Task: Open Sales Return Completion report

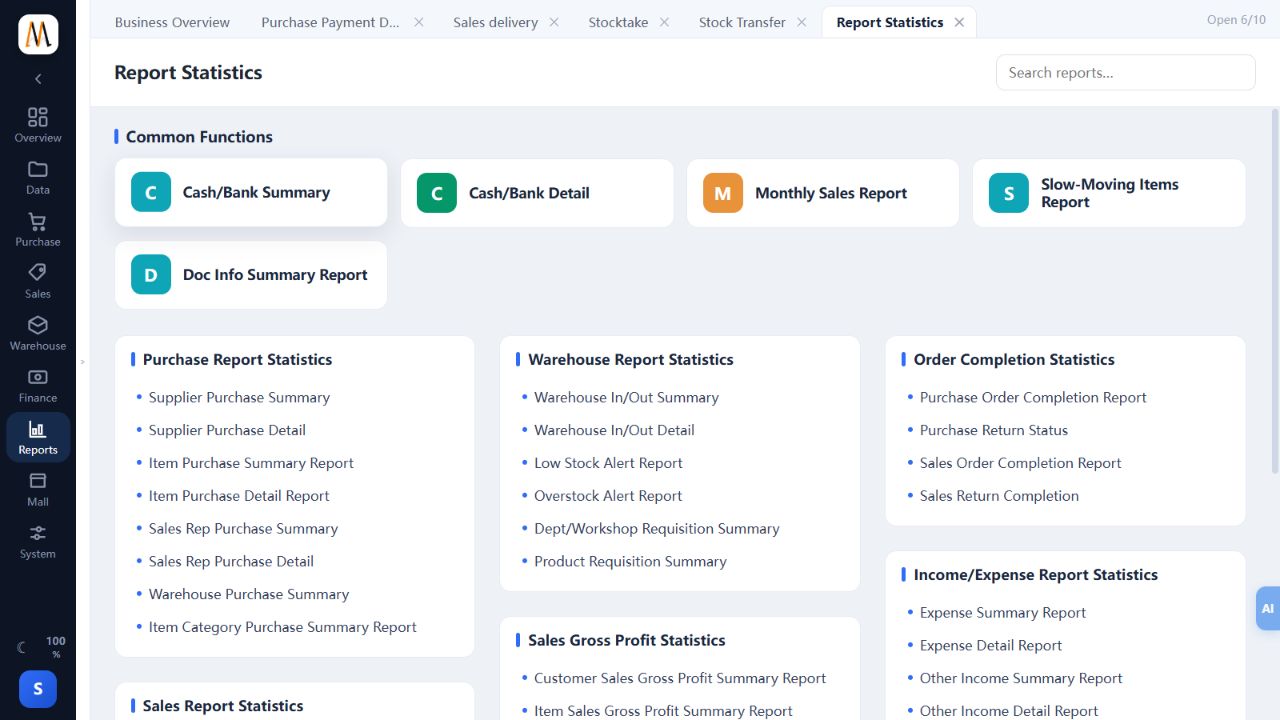Action: tap(999, 496)
